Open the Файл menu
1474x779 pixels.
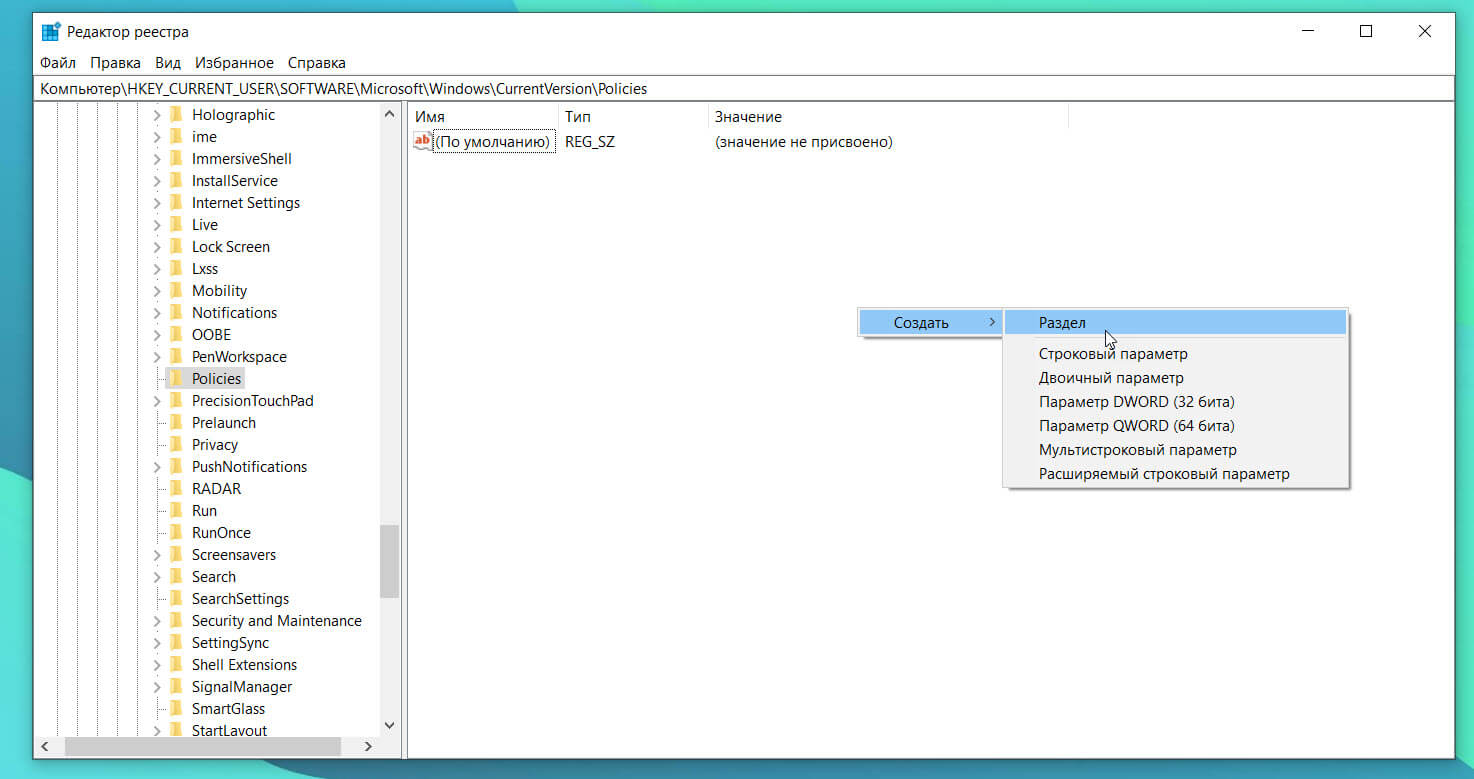[x=58, y=63]
